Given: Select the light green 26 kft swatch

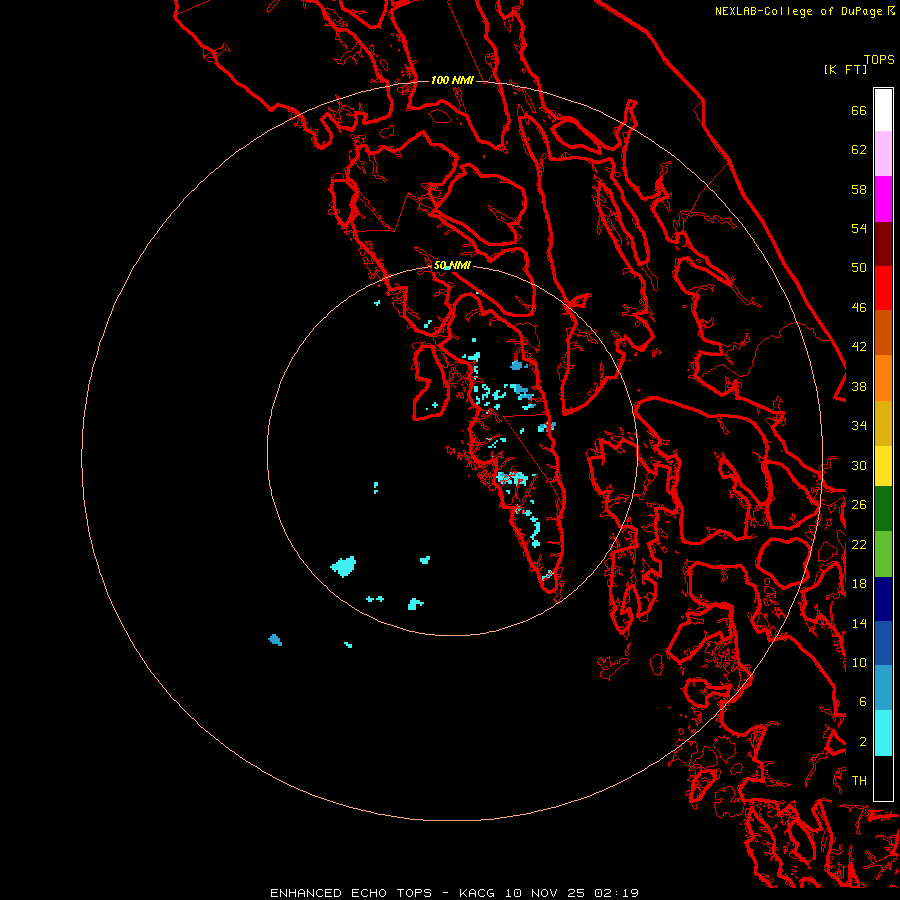Looking at the screenshot, I should 883,554.
